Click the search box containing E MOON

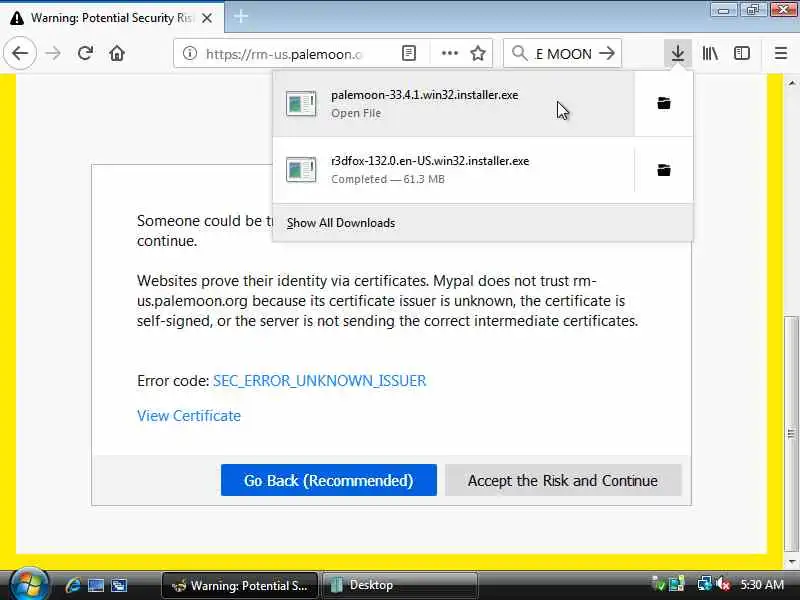(562, 54)
